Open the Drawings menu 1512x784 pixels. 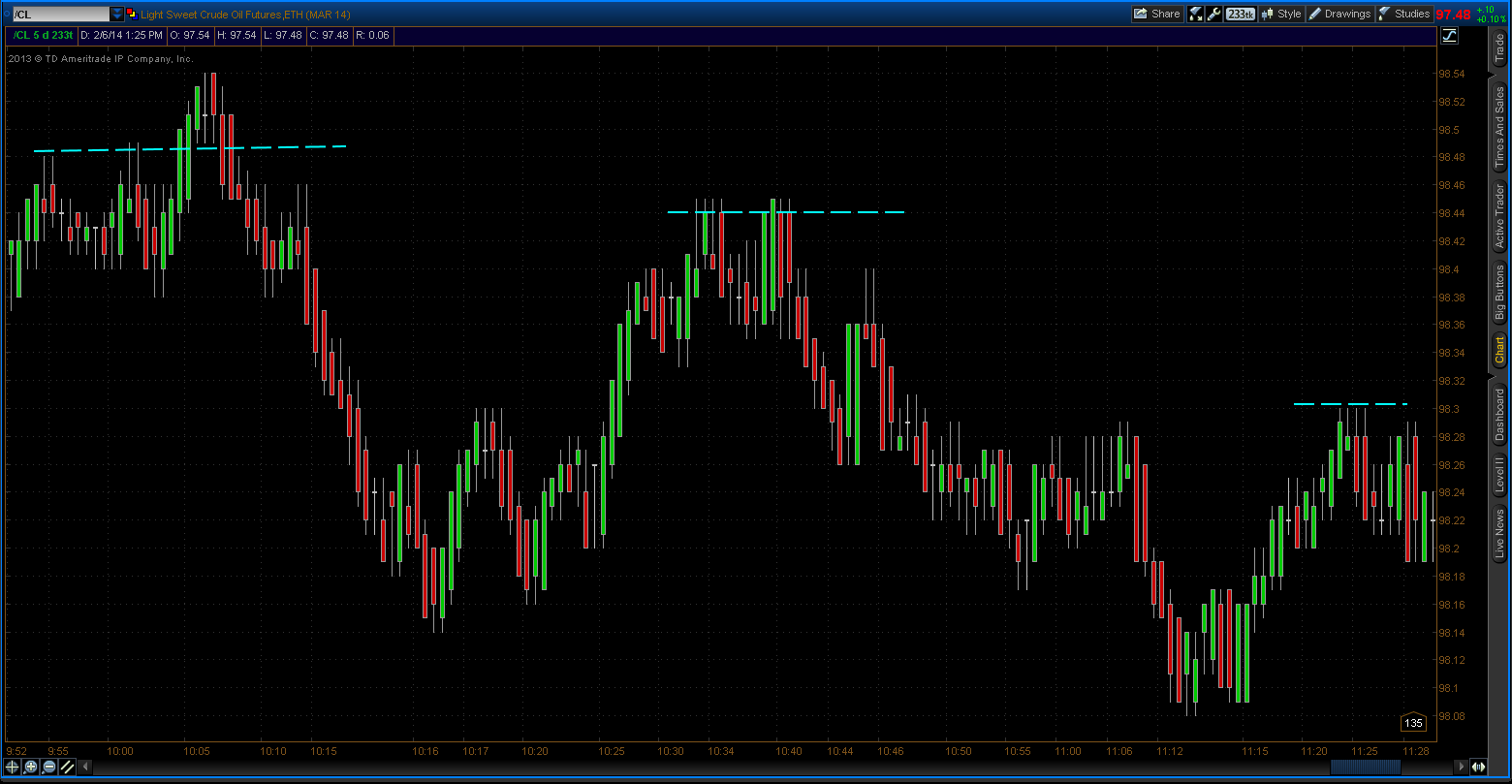tap(1339, 14)
